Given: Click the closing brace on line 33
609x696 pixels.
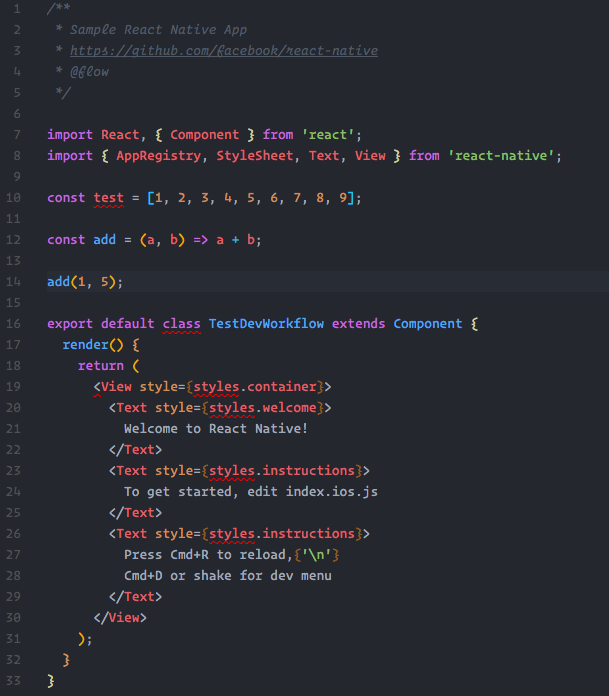Looking at the screenshot, I should click(51, 681).
